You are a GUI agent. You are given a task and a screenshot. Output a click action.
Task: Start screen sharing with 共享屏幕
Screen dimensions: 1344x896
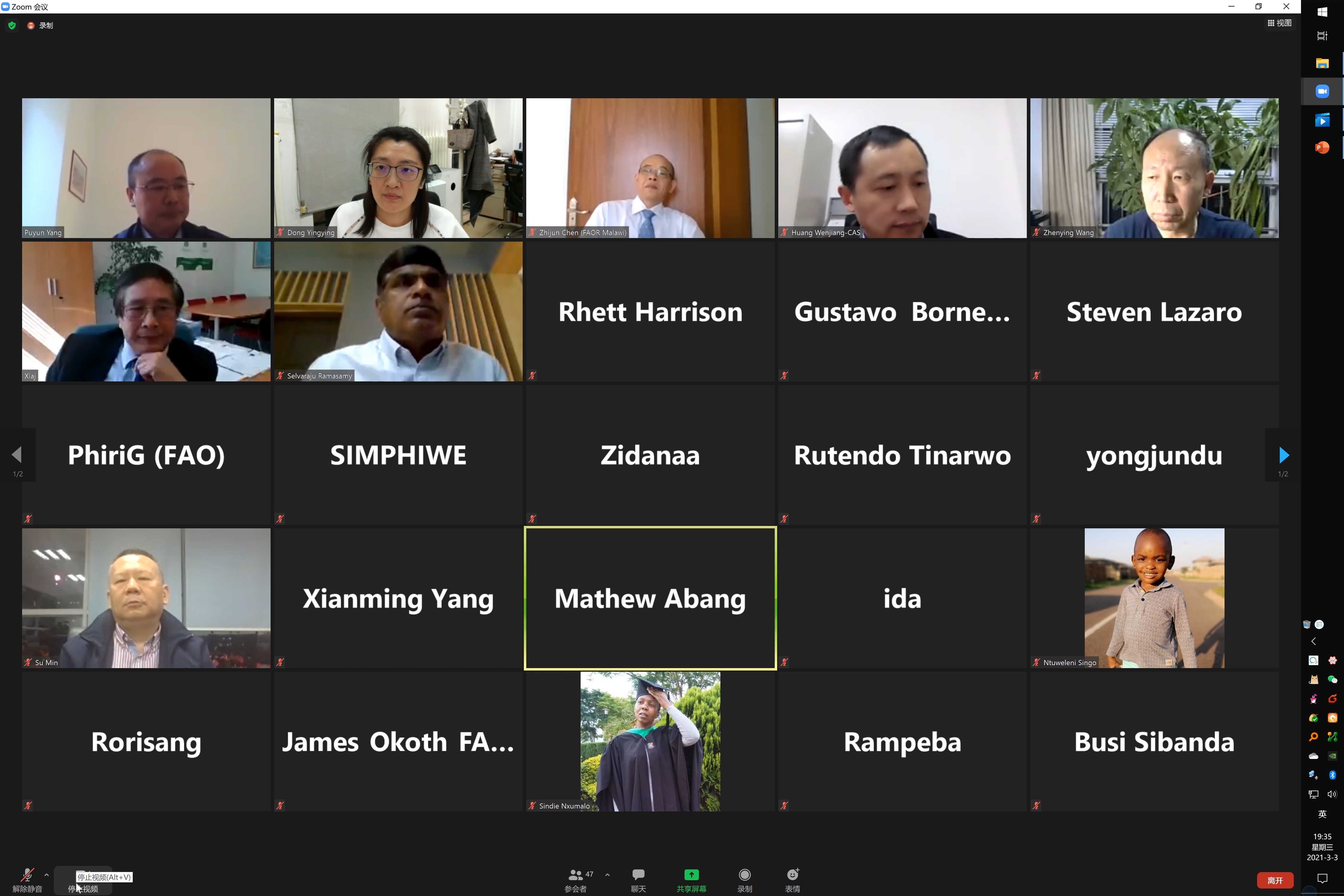691,880
